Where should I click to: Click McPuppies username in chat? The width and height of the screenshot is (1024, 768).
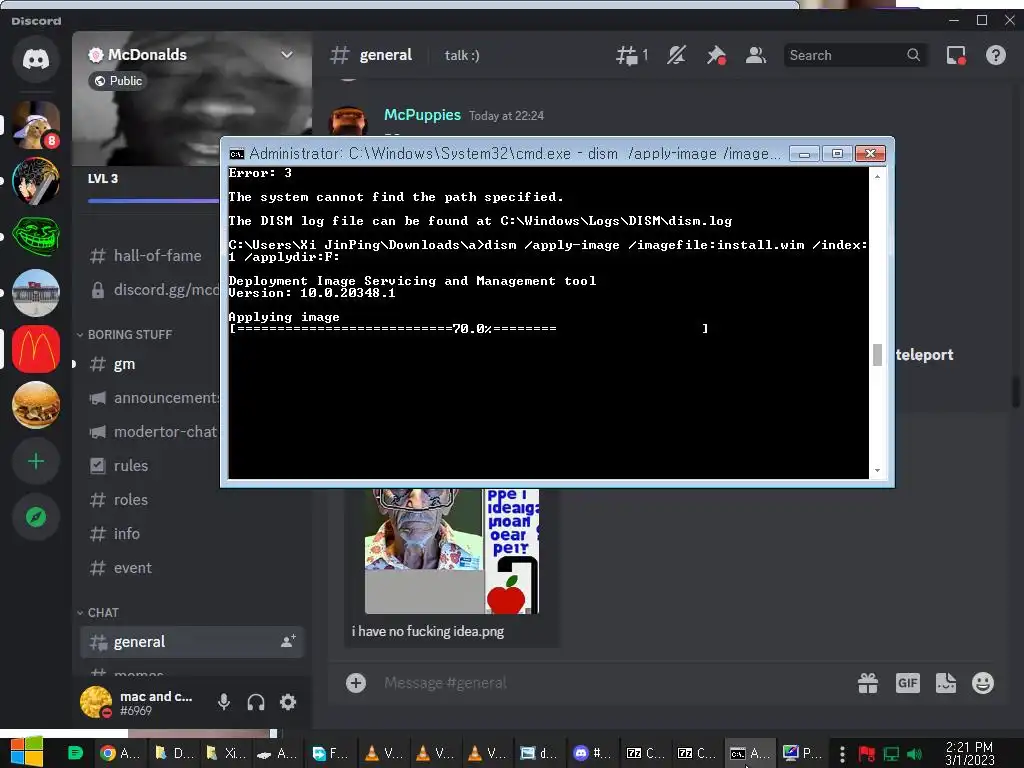(x=423, y=115)
